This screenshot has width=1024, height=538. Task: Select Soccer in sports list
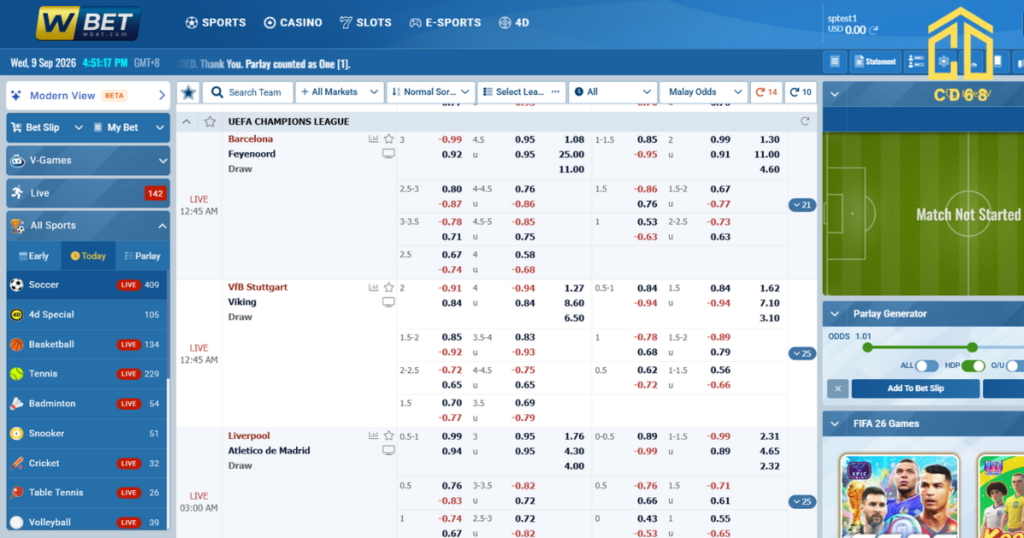click(87, 285)
